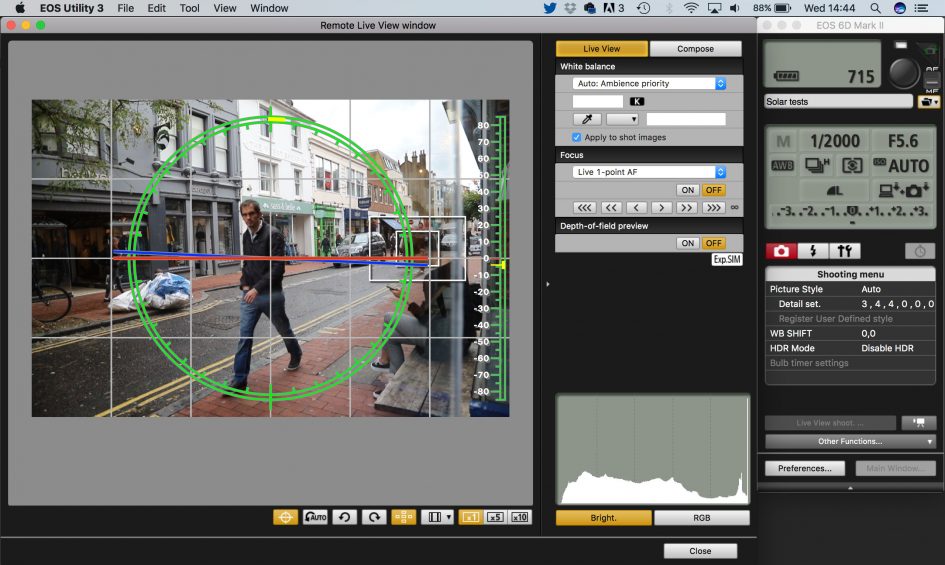Rotate live view clockwise
The image size is (945, 565).
pyautogui.click(x=373, y=517)
